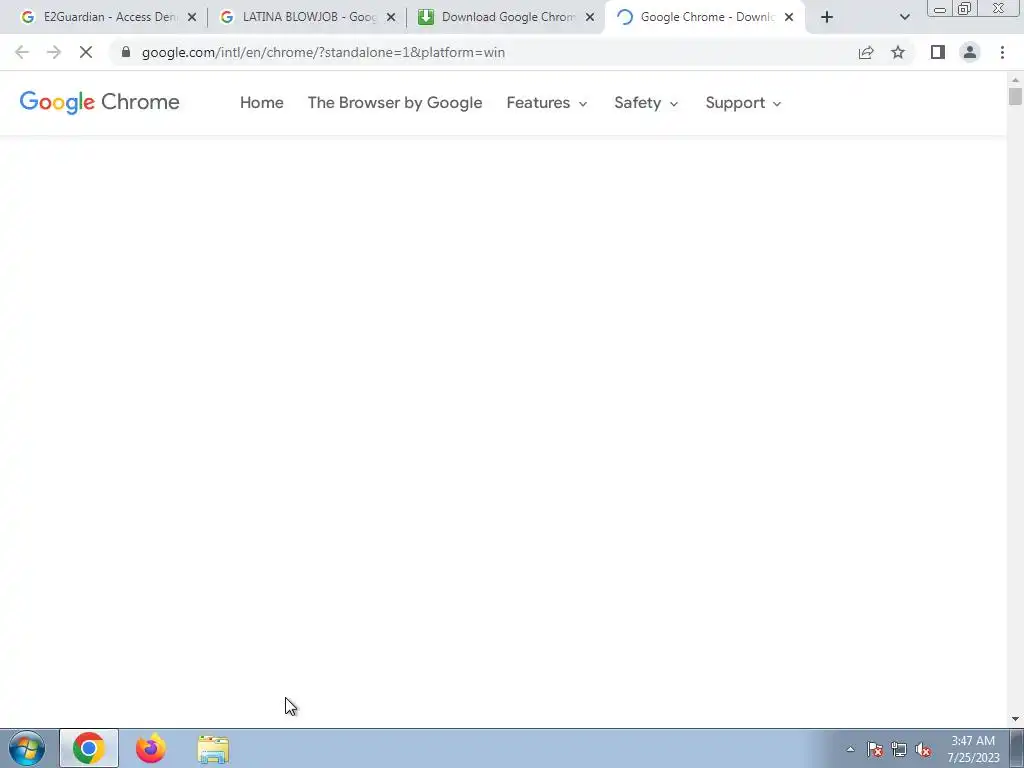Click the Google Chrome logo

coord(99,103)
